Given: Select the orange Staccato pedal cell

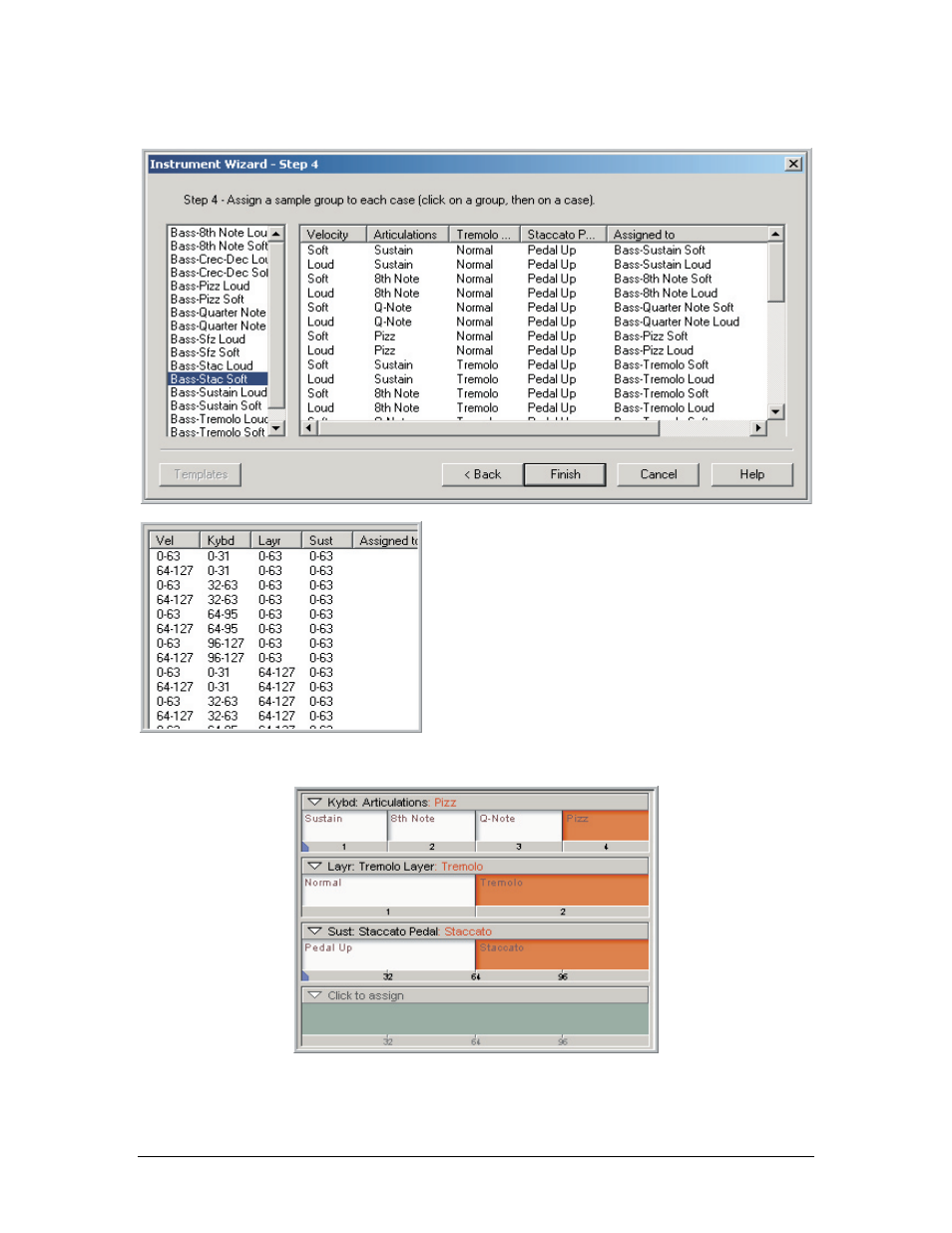Looking at the screenshot, I should pyautogui.click(x=563, y=955).
